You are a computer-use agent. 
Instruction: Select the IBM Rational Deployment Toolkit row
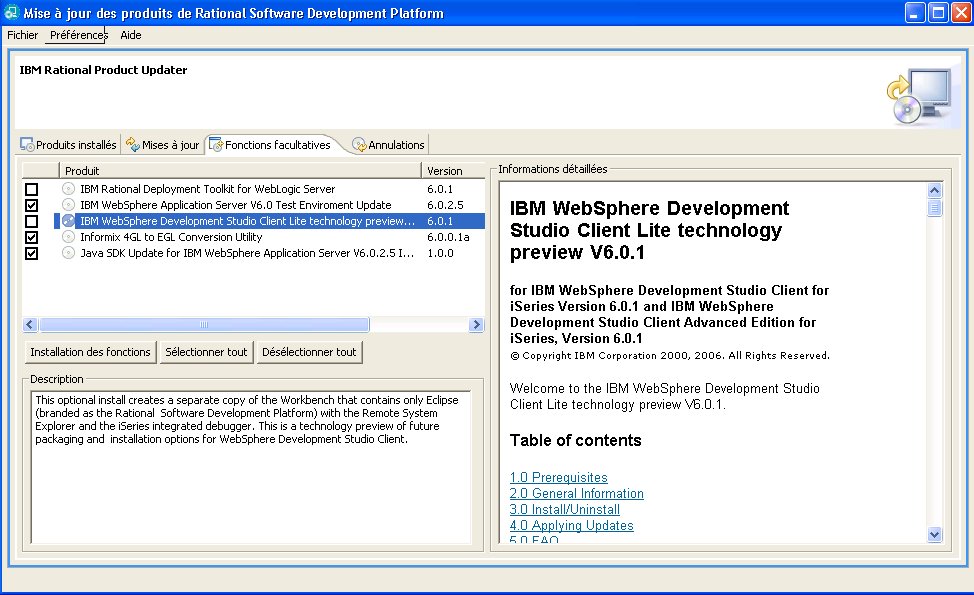(x=253, y=189)
